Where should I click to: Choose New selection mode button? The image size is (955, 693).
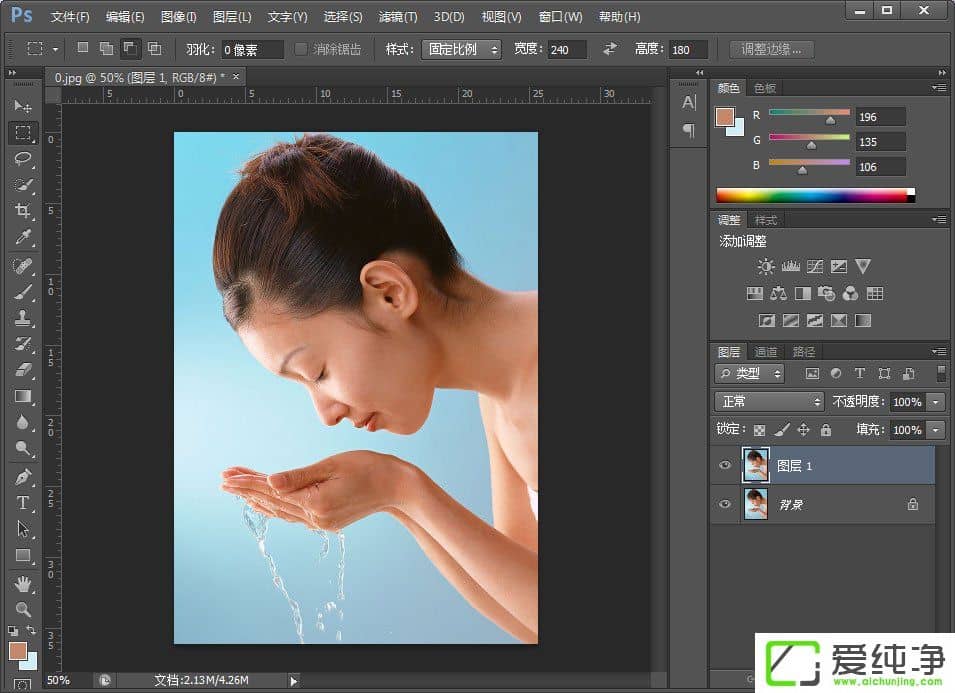pos(83,48)
